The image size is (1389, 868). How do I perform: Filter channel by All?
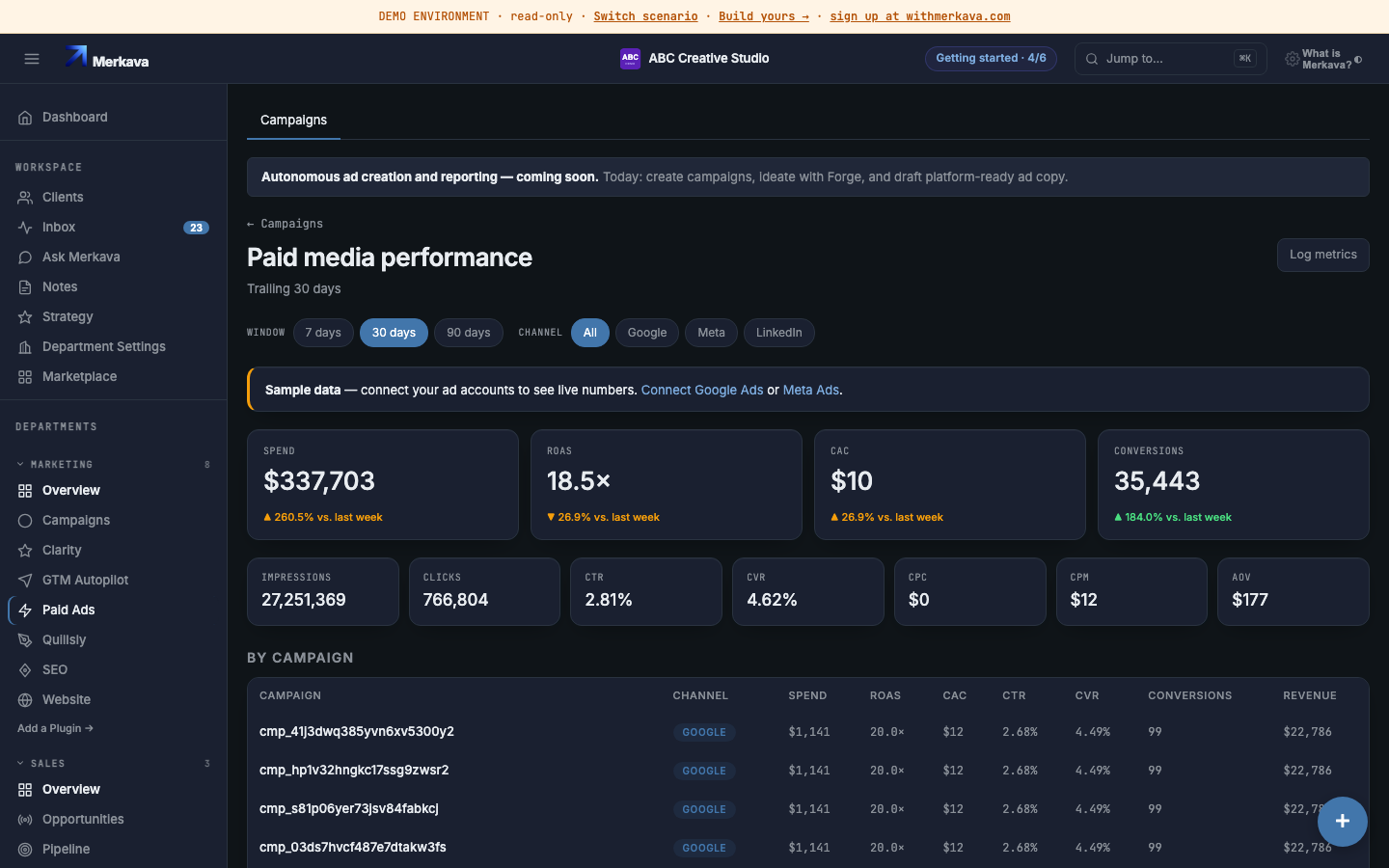(590, 333)
